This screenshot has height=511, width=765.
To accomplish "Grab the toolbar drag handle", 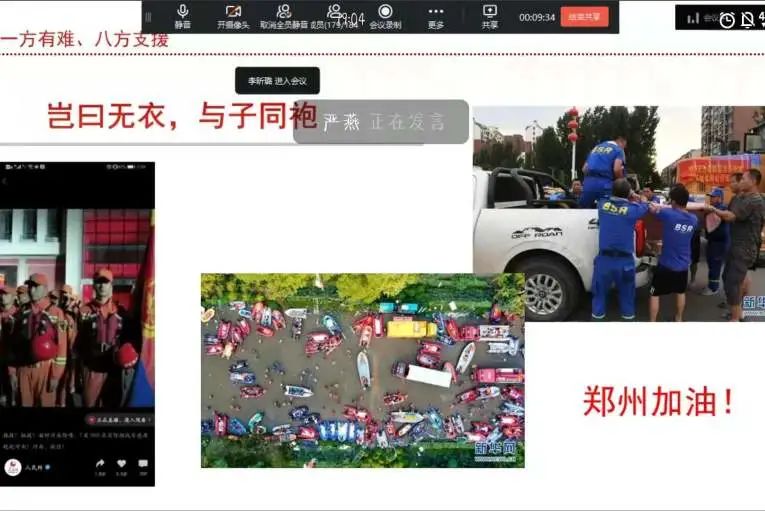I will (x=148, y=17).
